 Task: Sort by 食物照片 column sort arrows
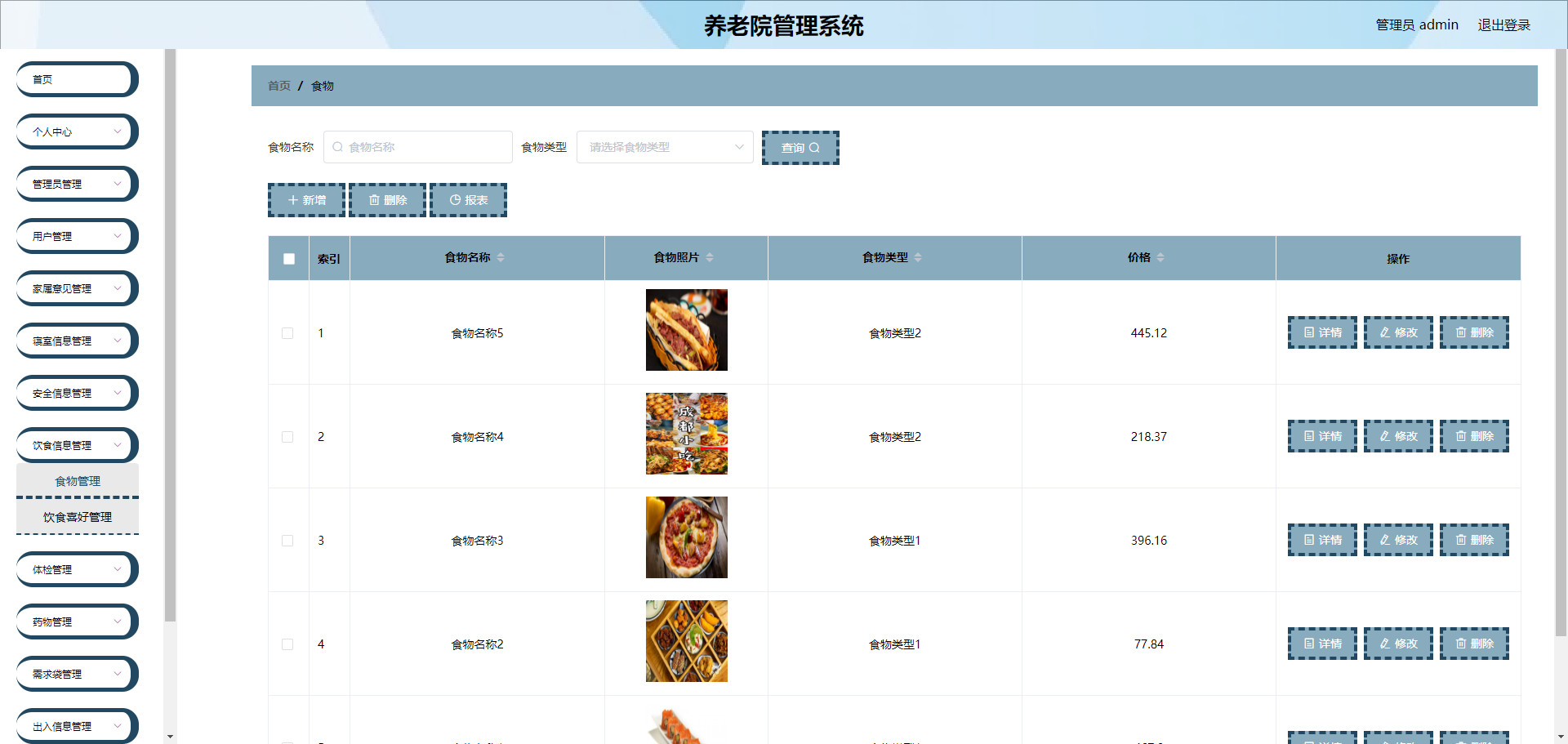[x=710, y=257]
